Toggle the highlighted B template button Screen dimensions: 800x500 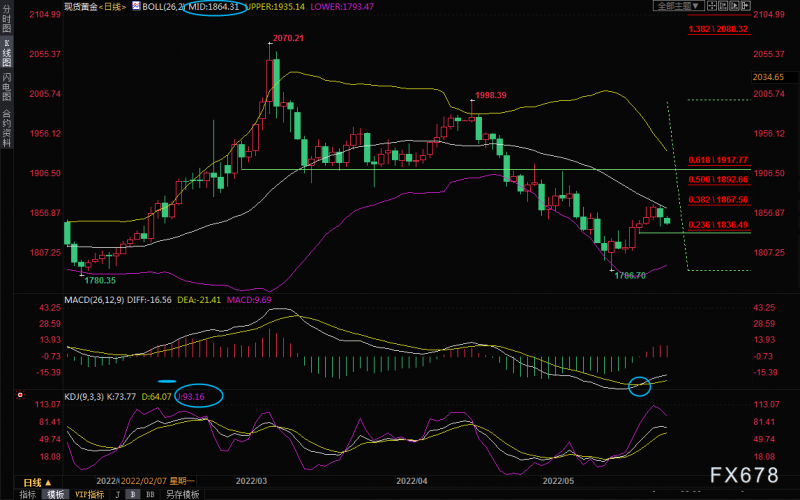click(x=133, y=494)
